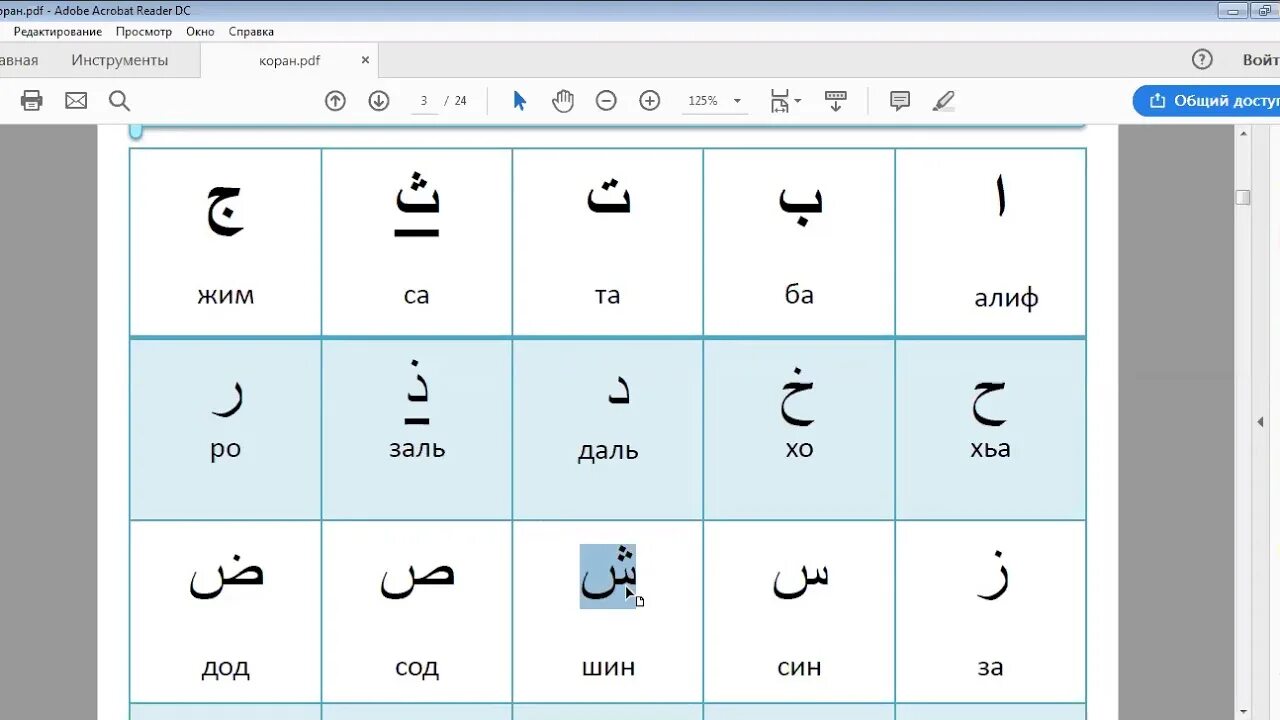Click the Arabic letter ص

[418, 578]
